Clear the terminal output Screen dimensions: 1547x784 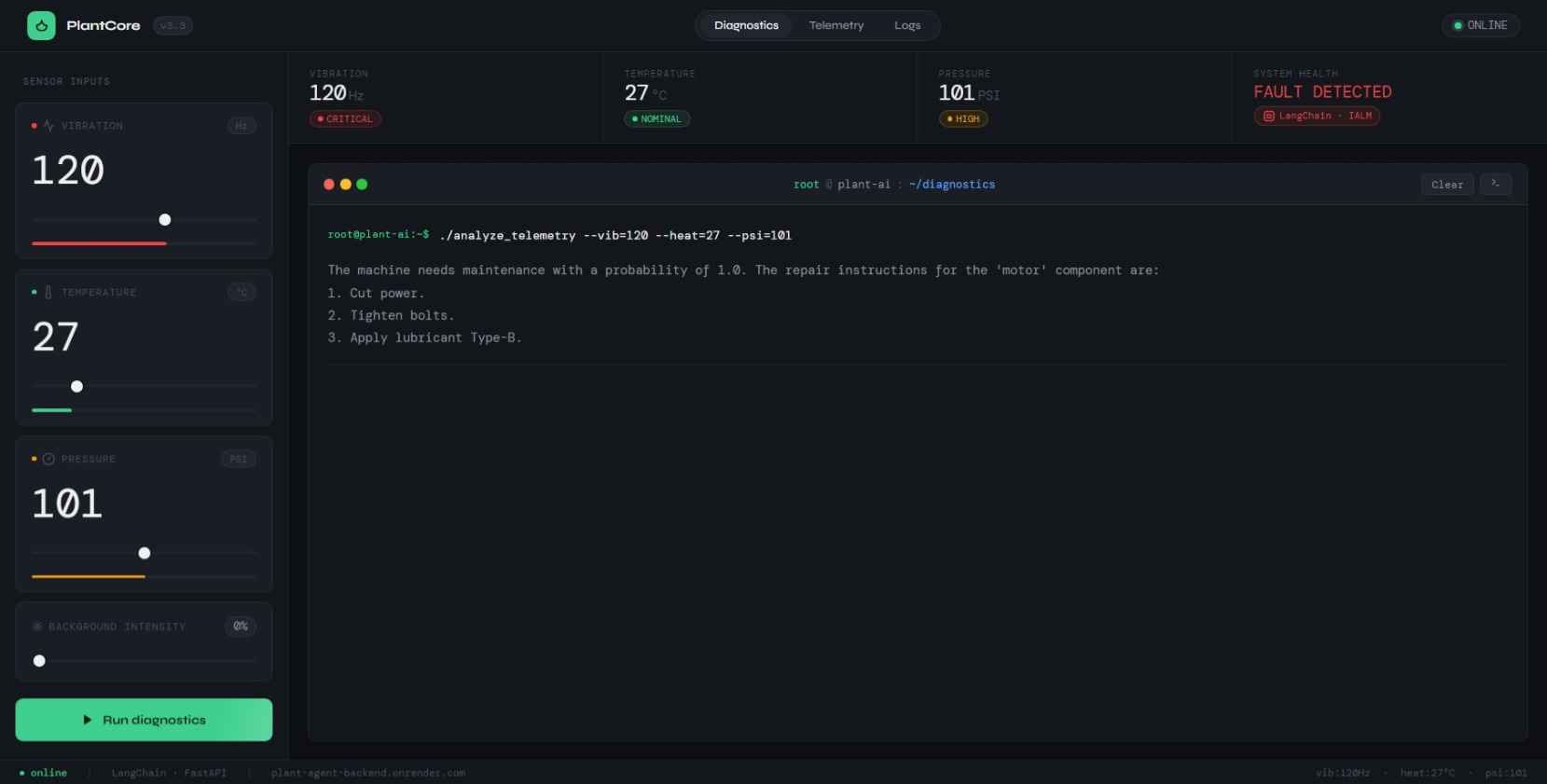click(x=1447, y=185)
